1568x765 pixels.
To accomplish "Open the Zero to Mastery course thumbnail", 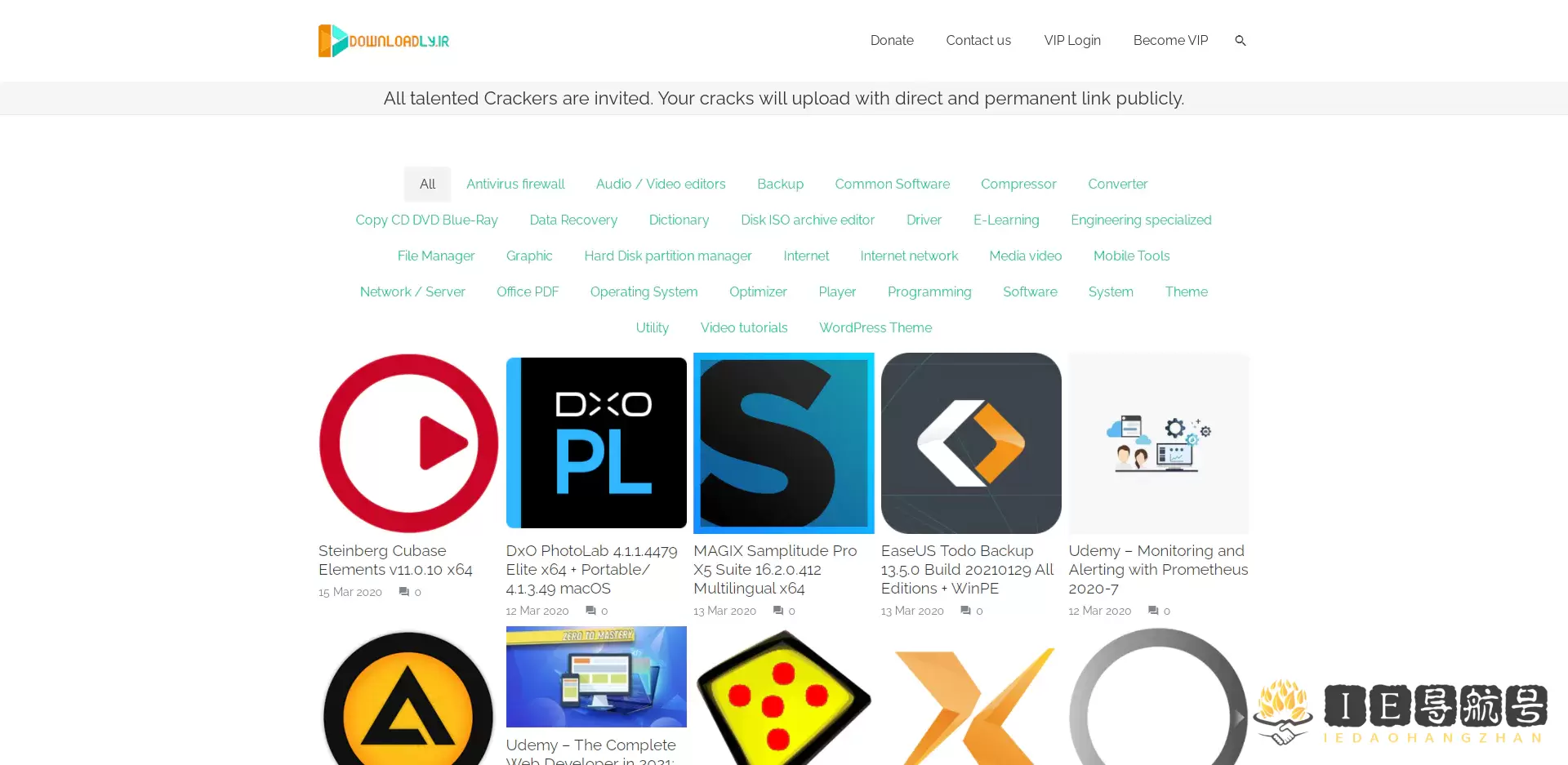I will coord(596,677).
